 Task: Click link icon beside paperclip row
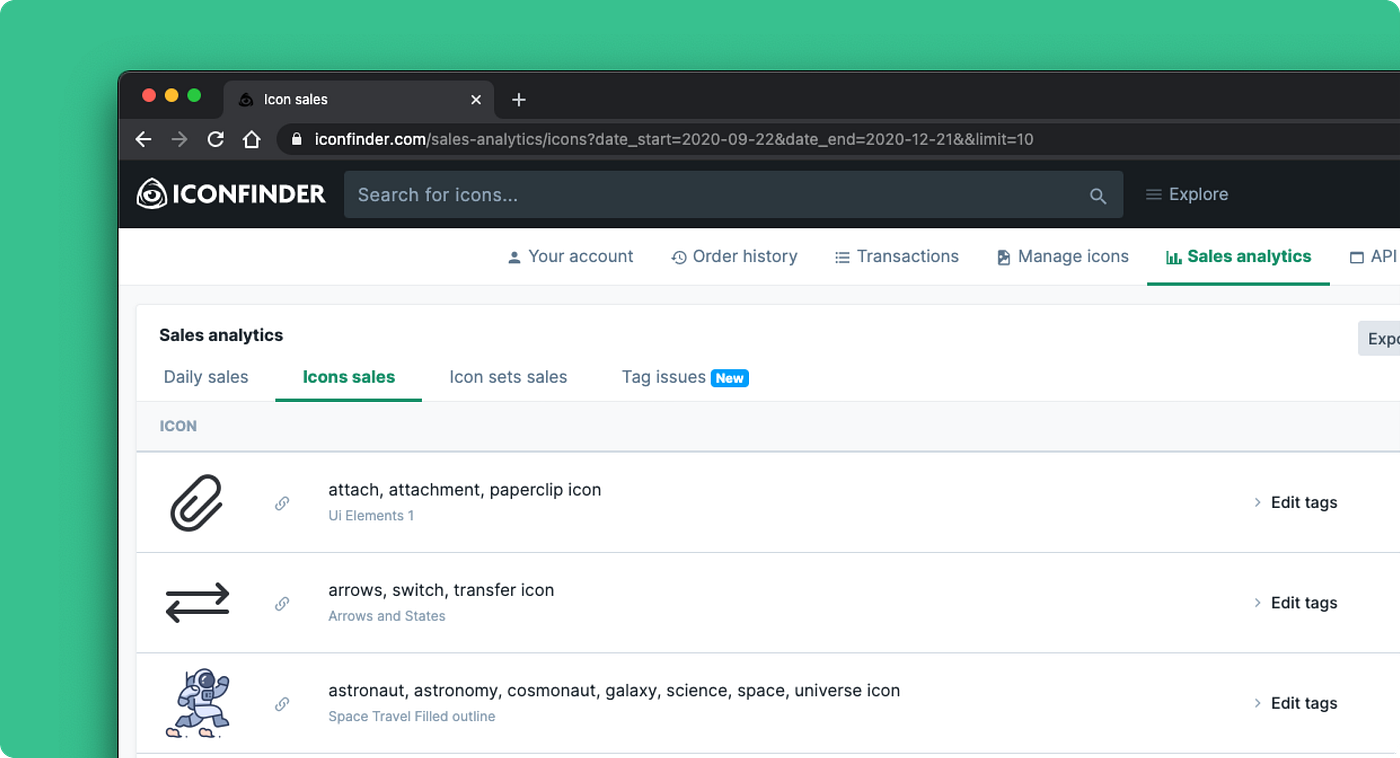pyautogui.click(x=282, y=503)
